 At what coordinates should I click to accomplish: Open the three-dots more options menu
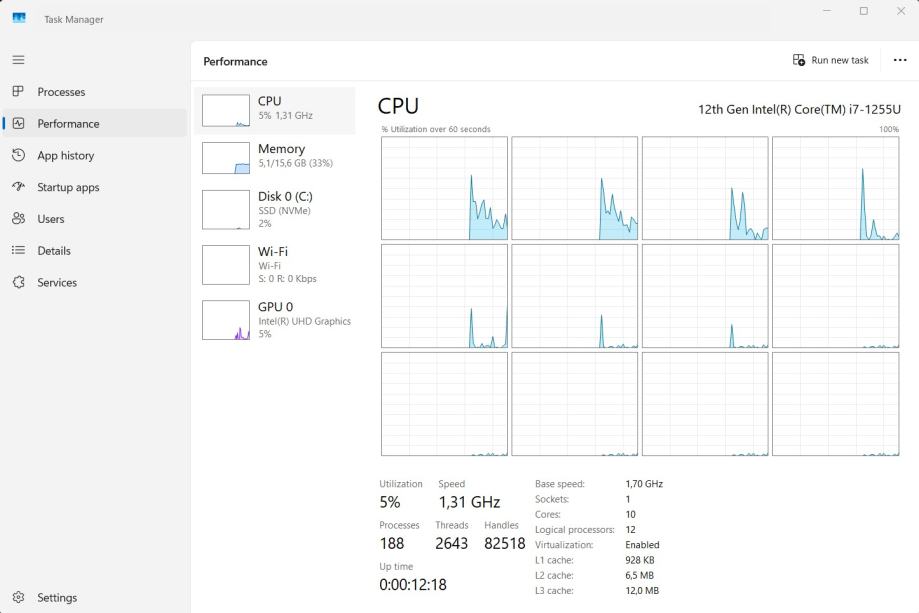click(x=899, y=60)
